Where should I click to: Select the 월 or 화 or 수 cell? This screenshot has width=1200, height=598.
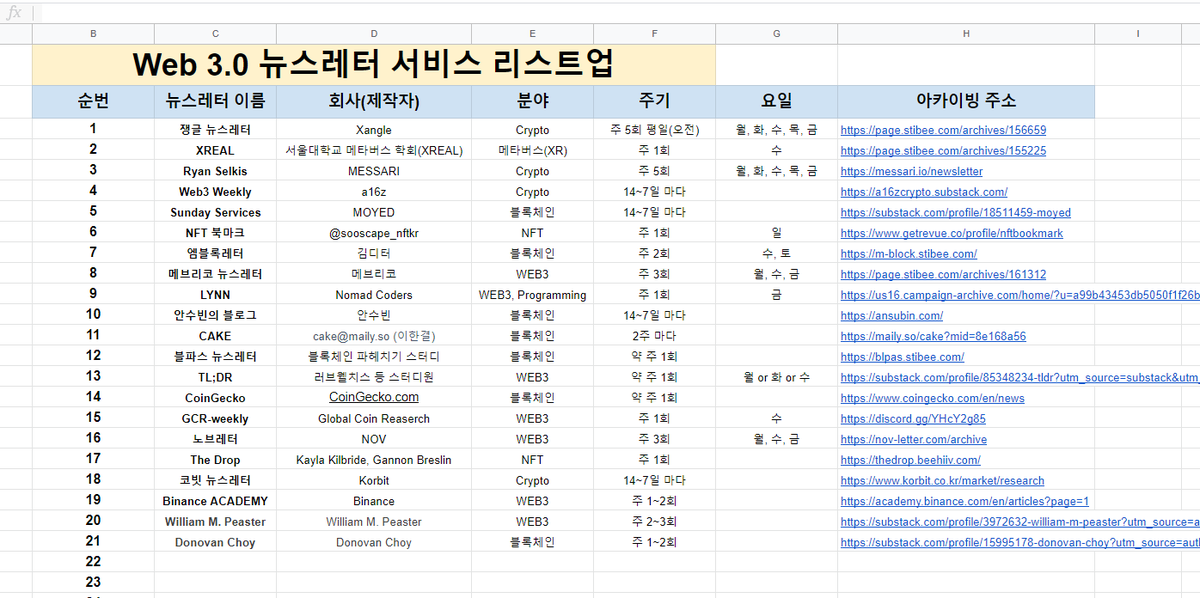[777, 377]
